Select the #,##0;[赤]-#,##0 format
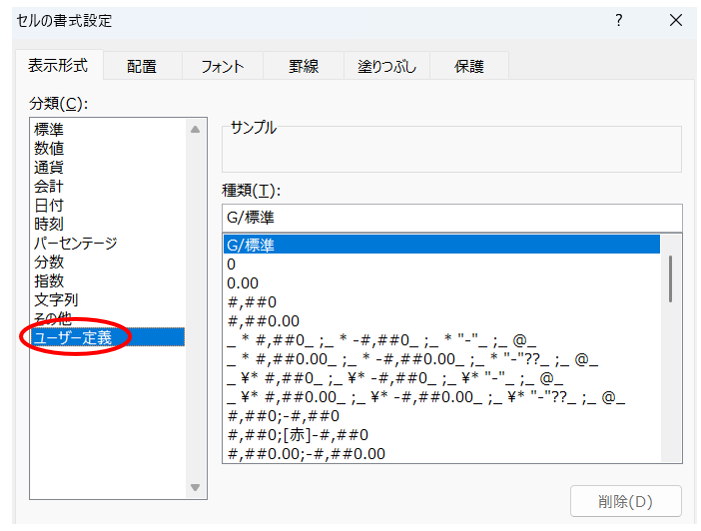This screenshot has height=531, width=701. pos(299,435)
